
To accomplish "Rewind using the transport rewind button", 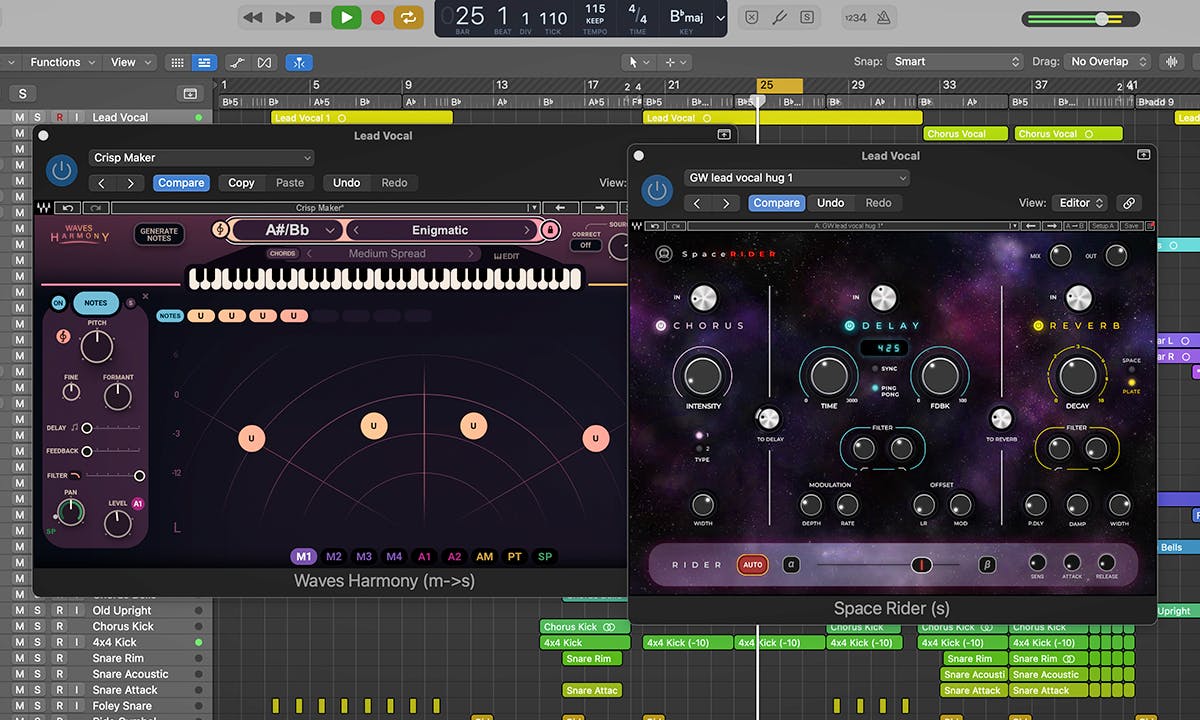I will click(x=253, y=17).
